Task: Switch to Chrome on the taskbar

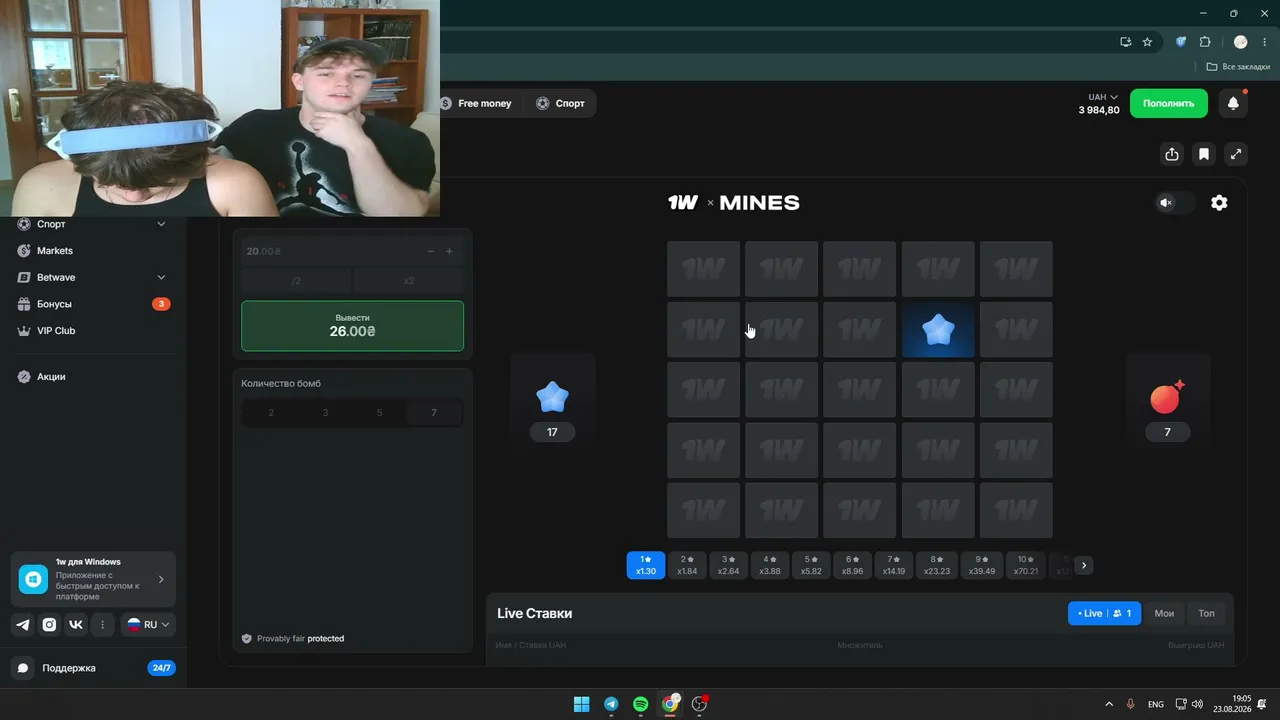Action: 670,704
